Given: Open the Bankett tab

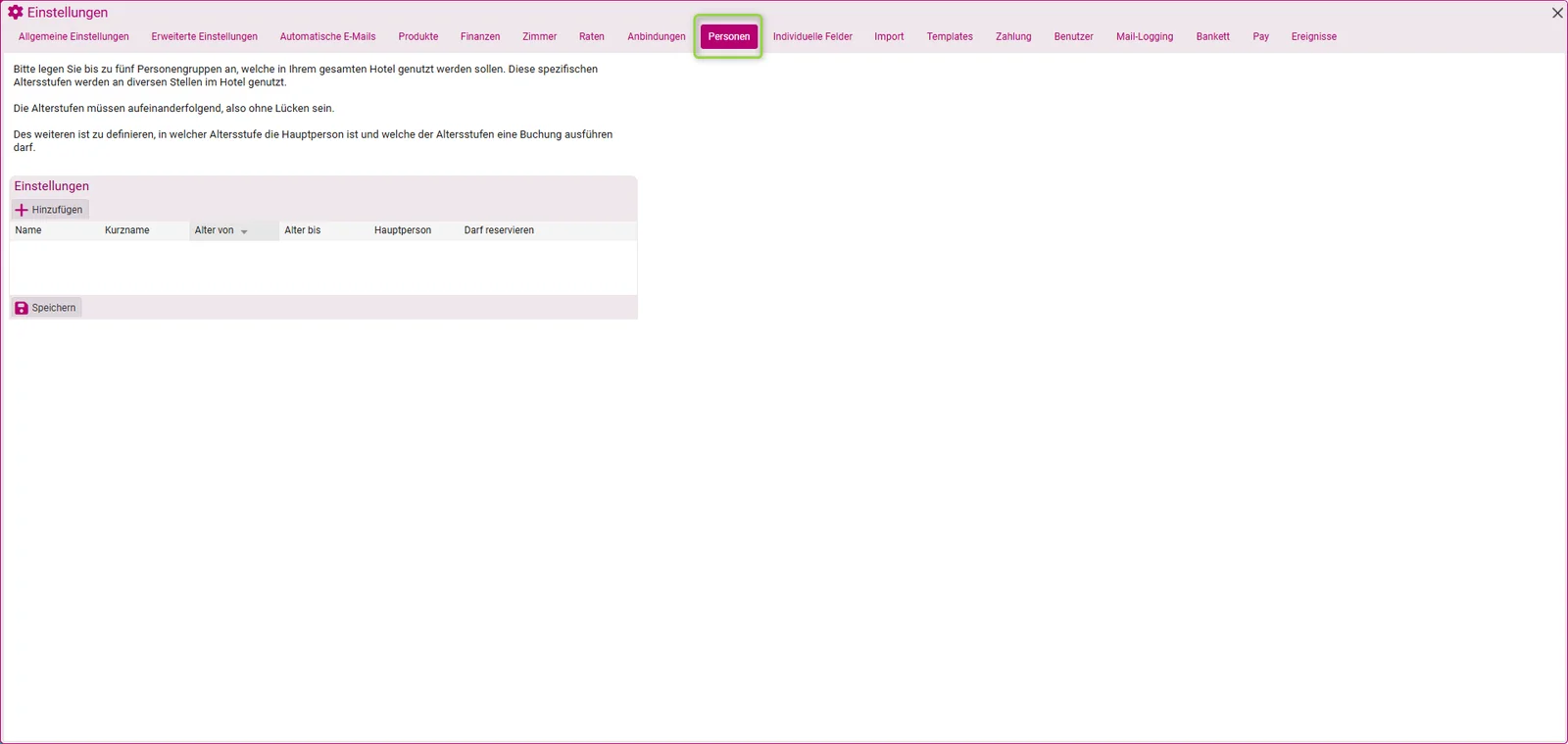Looking at the screenshot, I should (x=1212, y=36).
